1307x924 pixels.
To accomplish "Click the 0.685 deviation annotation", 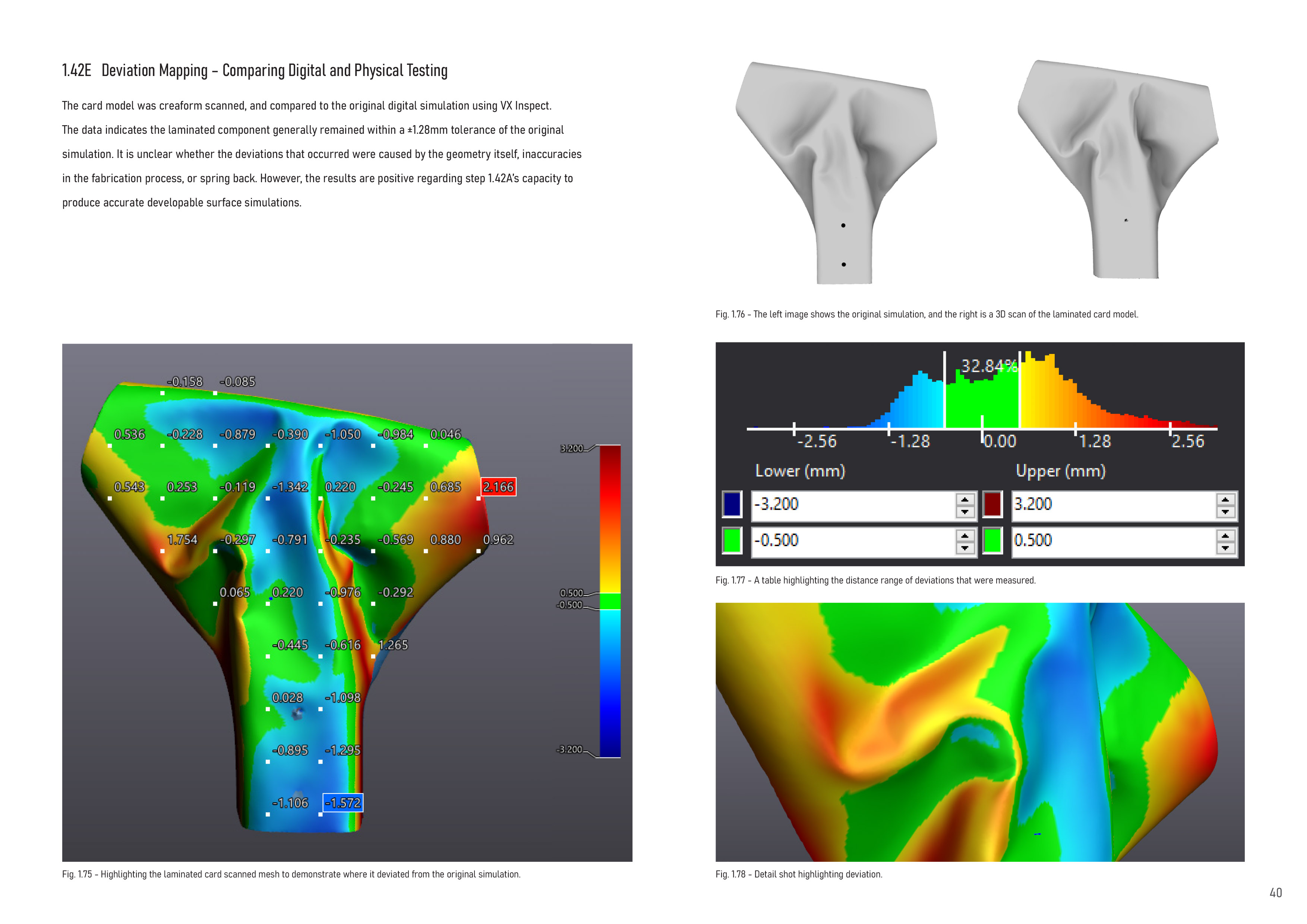I will pyautogui.click(x=446, y=487).
